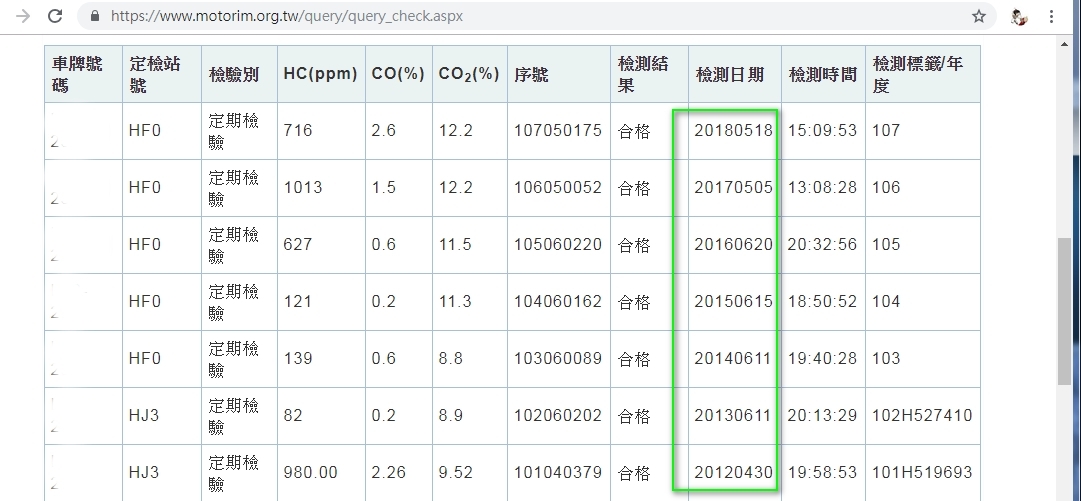
Task: Click serial number 102060202
Action: [x=558, y=416]
